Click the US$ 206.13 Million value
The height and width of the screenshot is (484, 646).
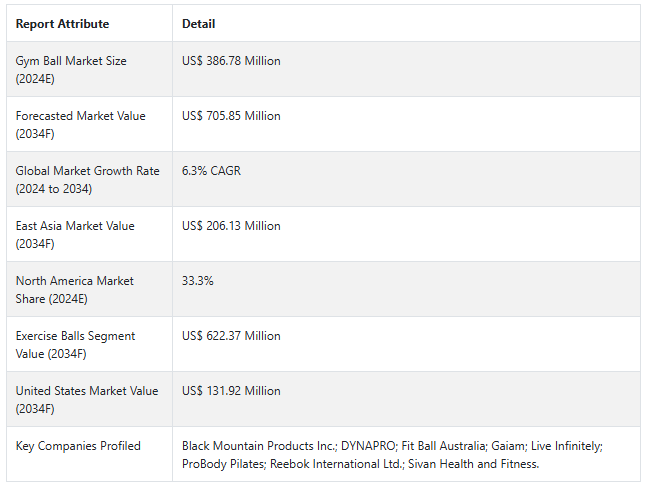click(231, 226)
